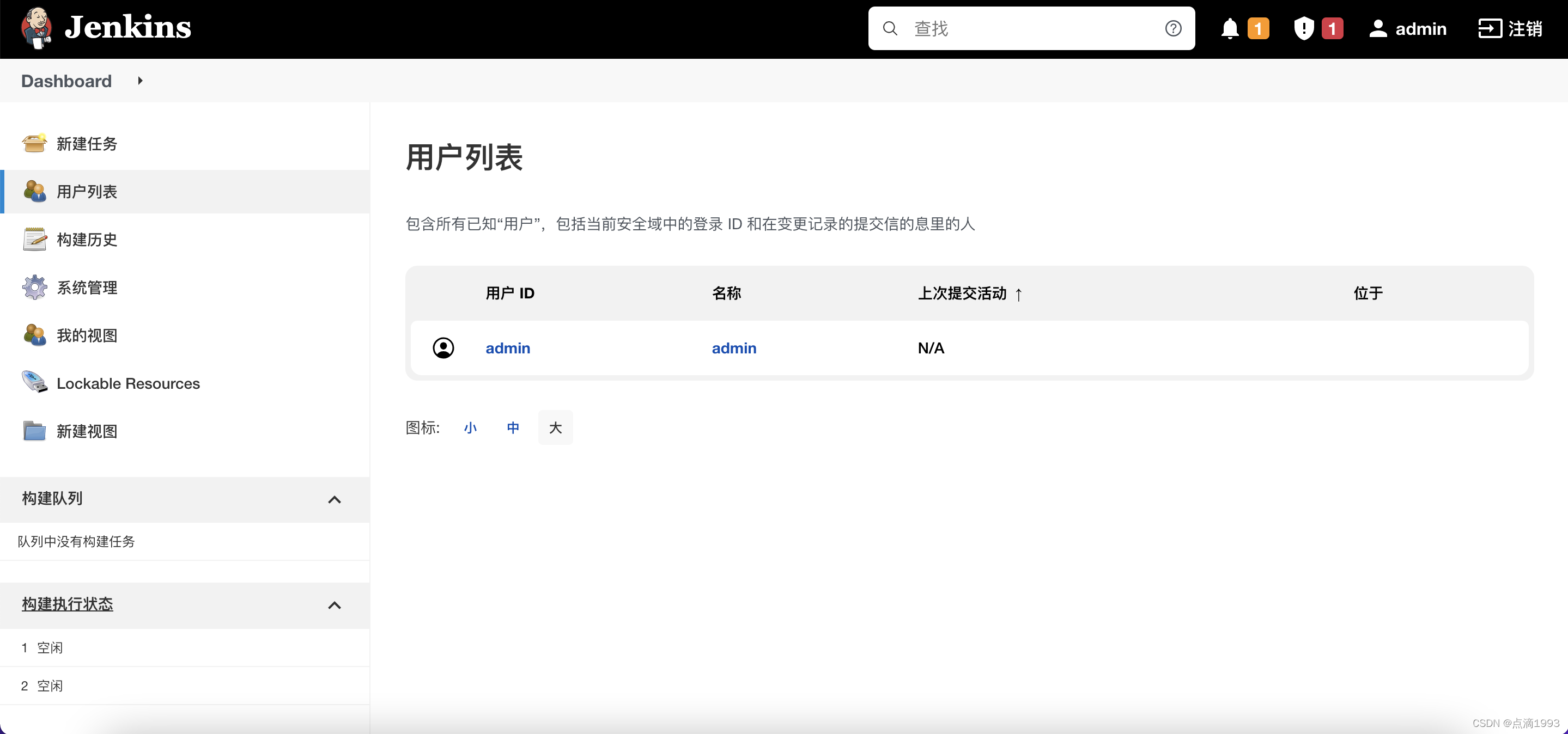
Task: Open 新建视图 in the sidebar
Action: 87,431
